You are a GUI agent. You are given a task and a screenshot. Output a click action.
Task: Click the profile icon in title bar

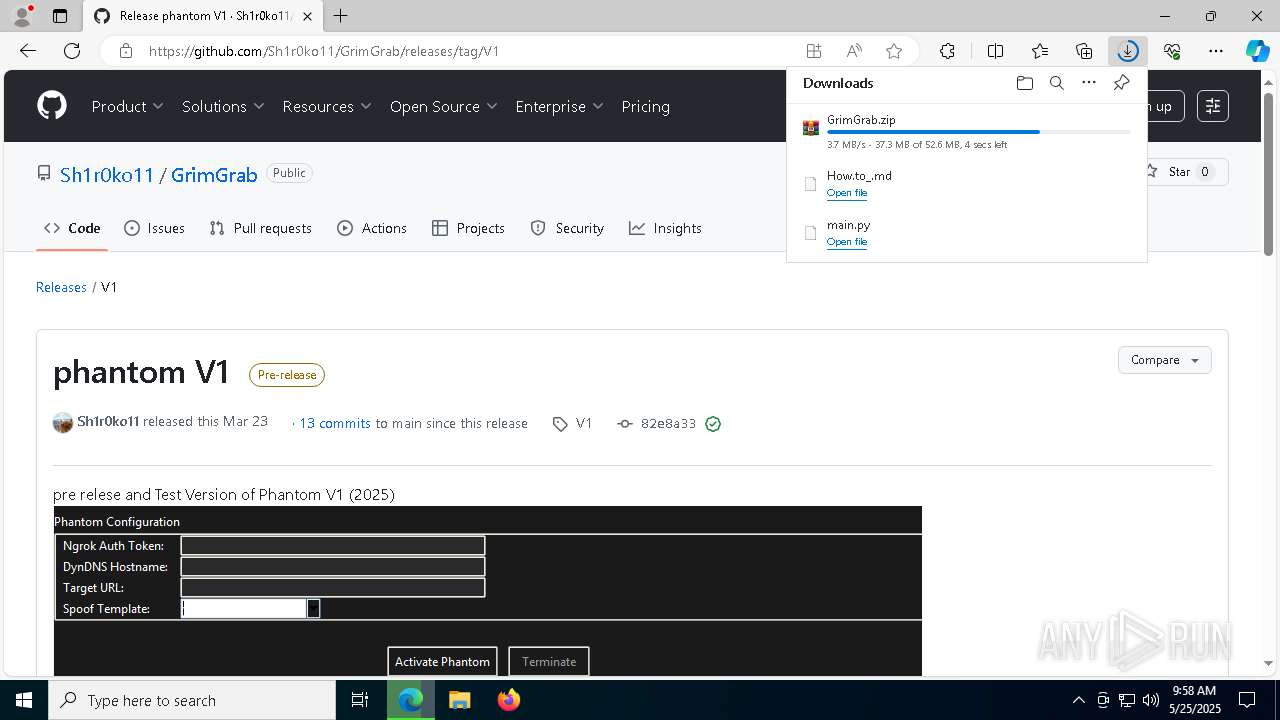coord(22,16)
